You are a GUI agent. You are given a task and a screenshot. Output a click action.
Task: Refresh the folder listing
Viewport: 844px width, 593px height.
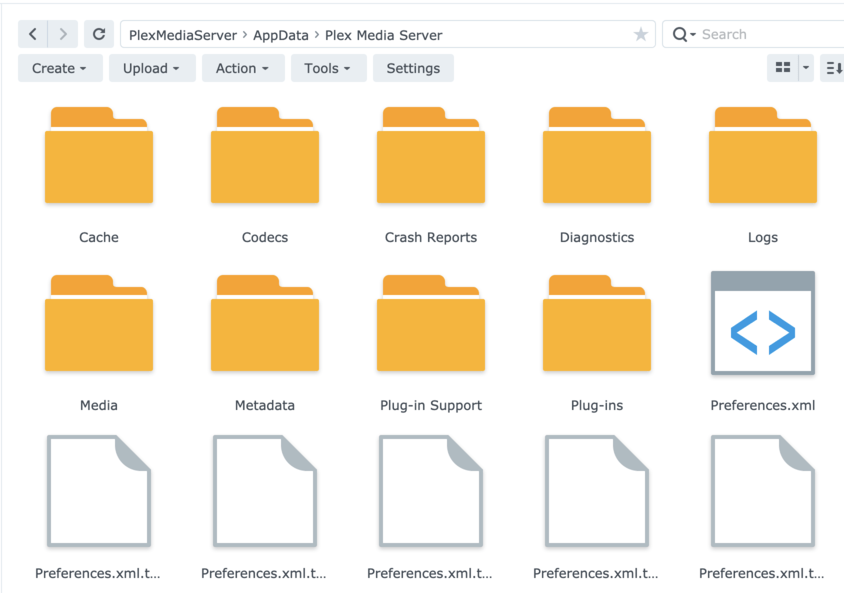pos(99,34)
